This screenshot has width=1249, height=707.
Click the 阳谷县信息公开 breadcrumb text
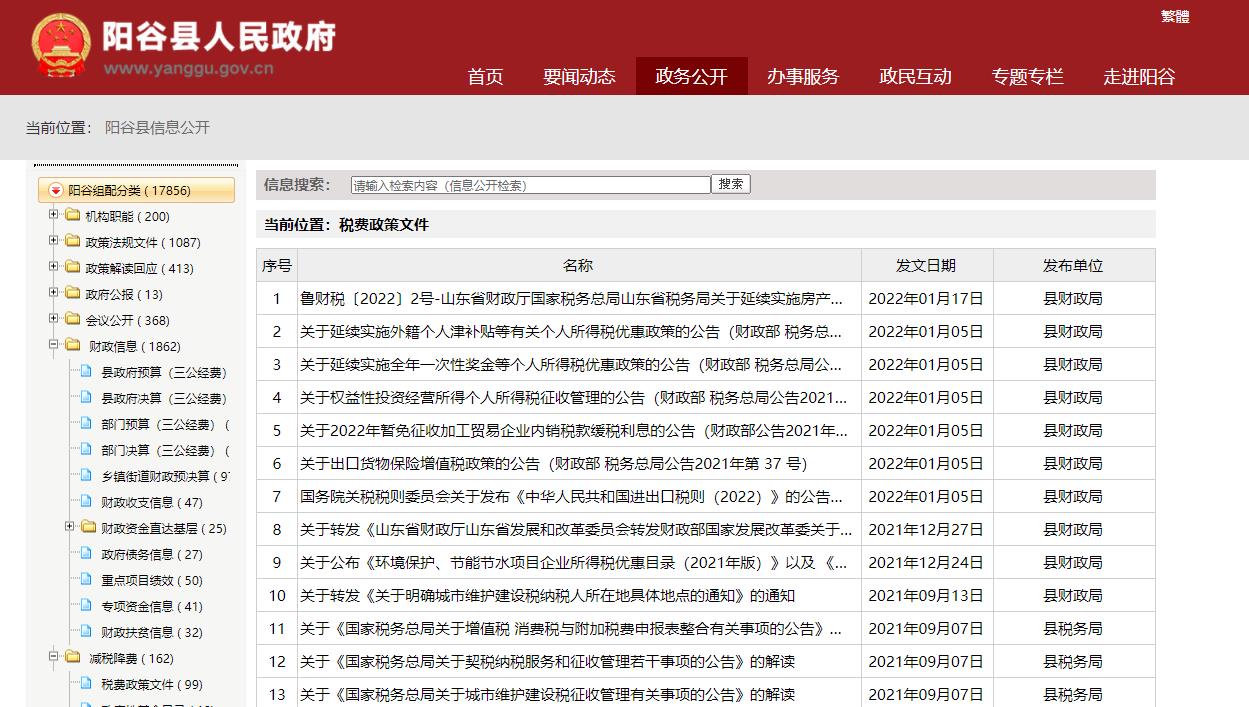click(x=157, y=128)
